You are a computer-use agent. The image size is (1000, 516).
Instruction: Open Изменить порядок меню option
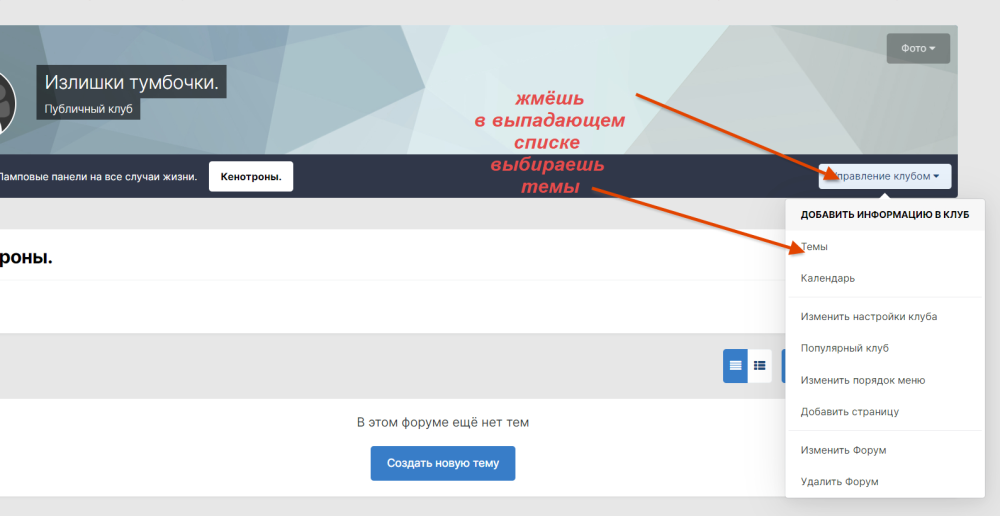862,380
